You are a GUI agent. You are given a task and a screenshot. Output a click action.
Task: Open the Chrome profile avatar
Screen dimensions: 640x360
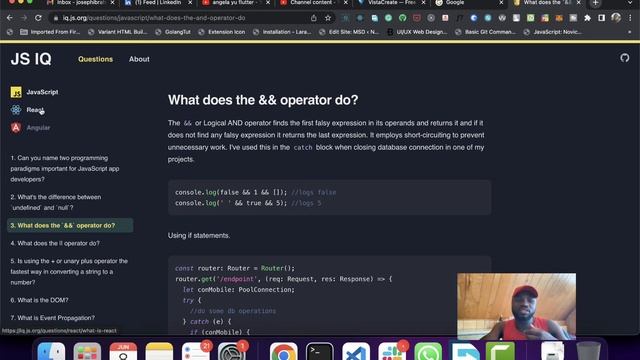[x=616, y=18]
